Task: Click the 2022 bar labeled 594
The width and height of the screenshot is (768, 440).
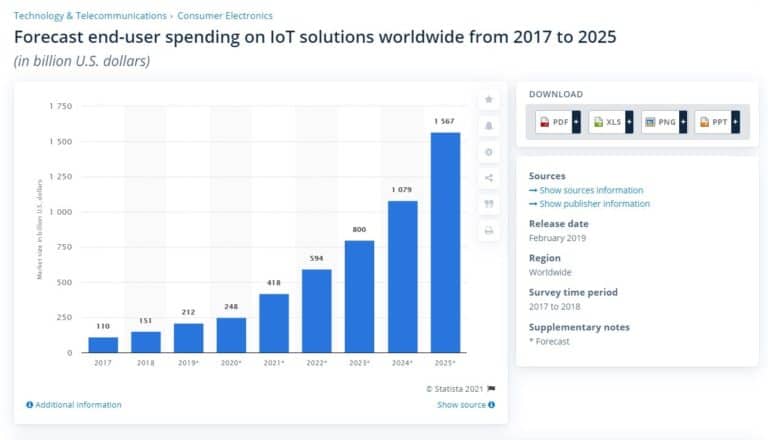Action: click(317, 311)
